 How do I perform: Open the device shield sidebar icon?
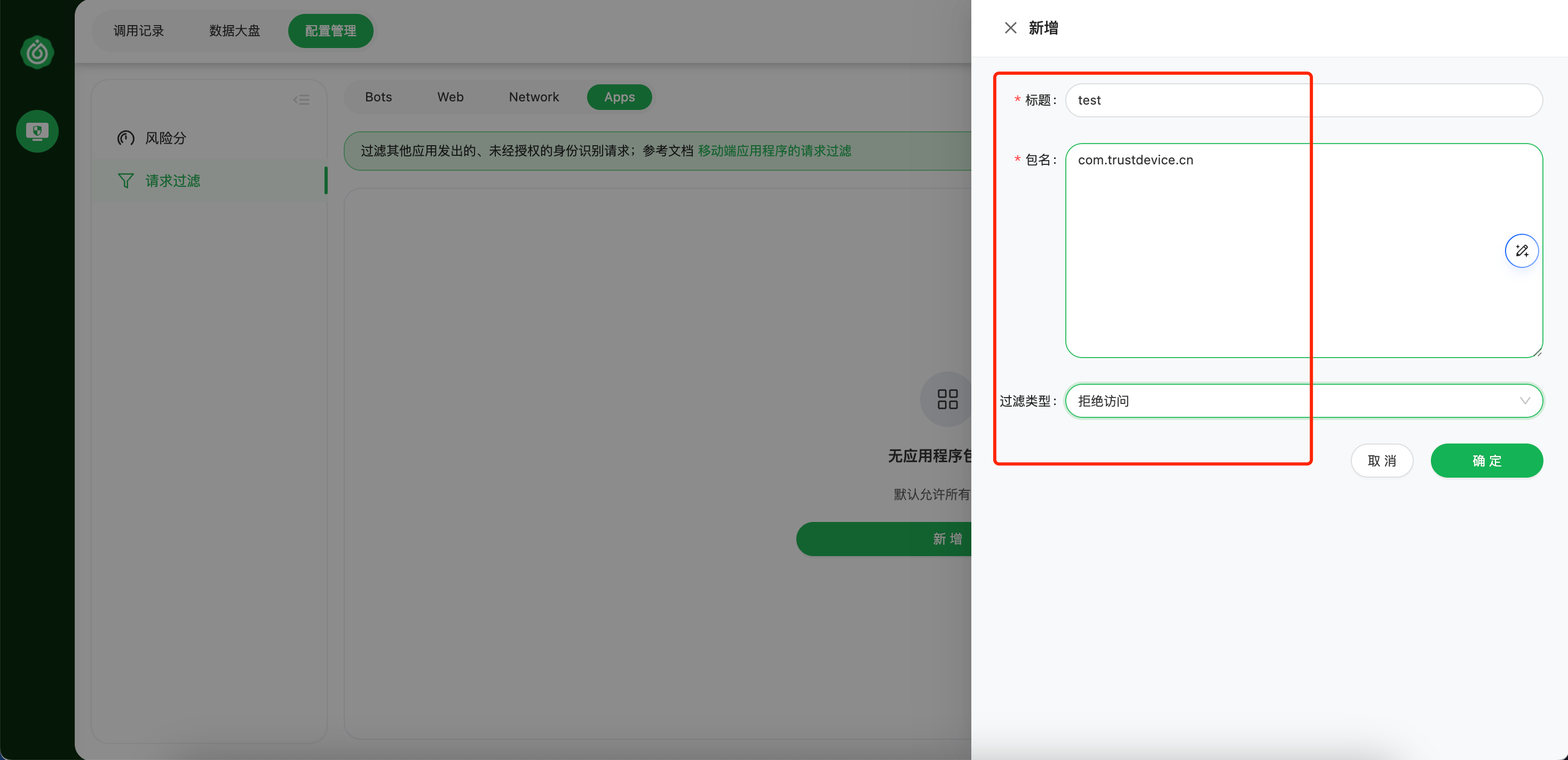[37, 131]
